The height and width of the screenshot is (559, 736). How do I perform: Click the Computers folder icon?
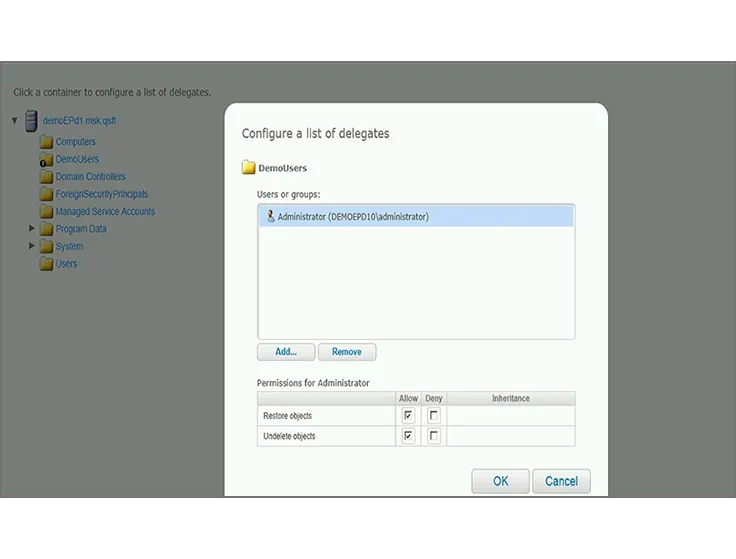[46, 142]
